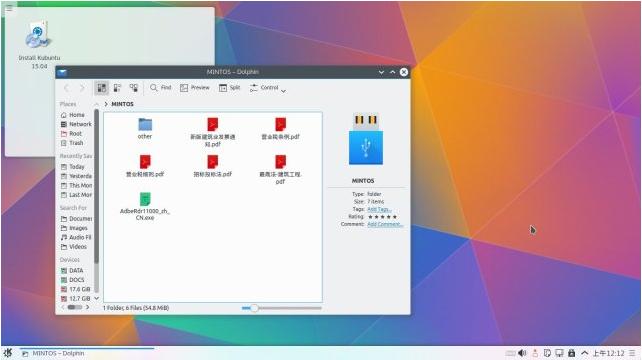Click the status bar file count text
Screen dimensions: 642x360
[x=136, y=308]
